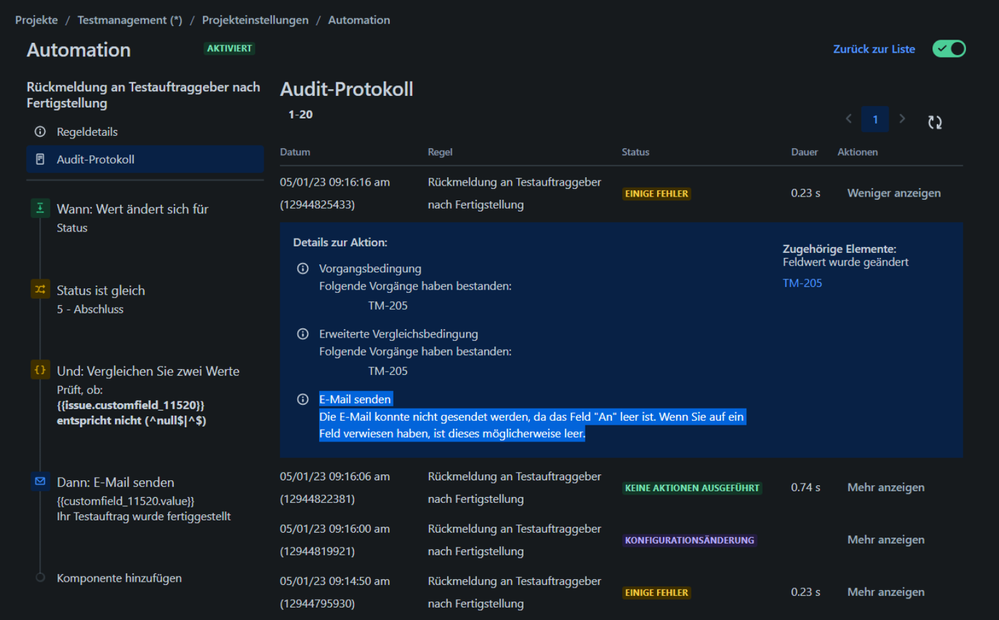Click the info icon next to Vorgangsbedingung
The height and width of the screenshot is (620, 999).
[303, 268]
